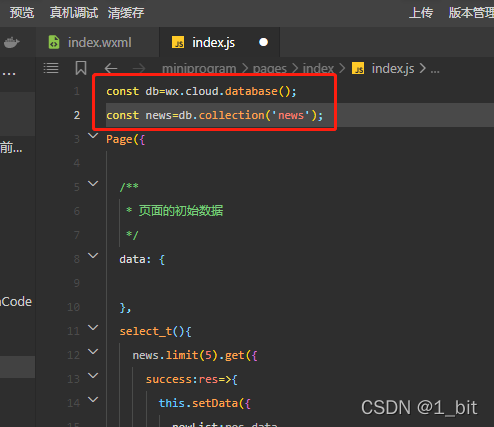Open the Docker whale sidebar icon

pyautogui.click(x=12, y=42)
